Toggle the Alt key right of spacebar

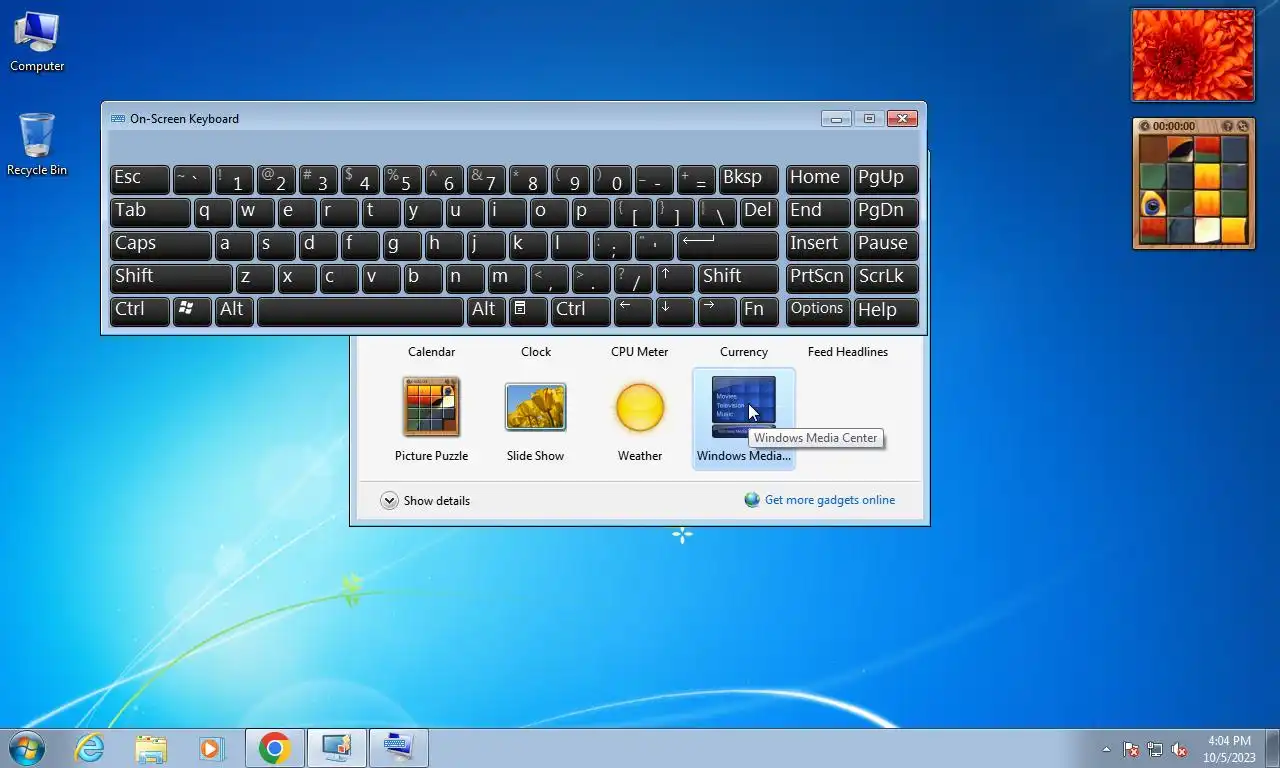coord(486,311)
